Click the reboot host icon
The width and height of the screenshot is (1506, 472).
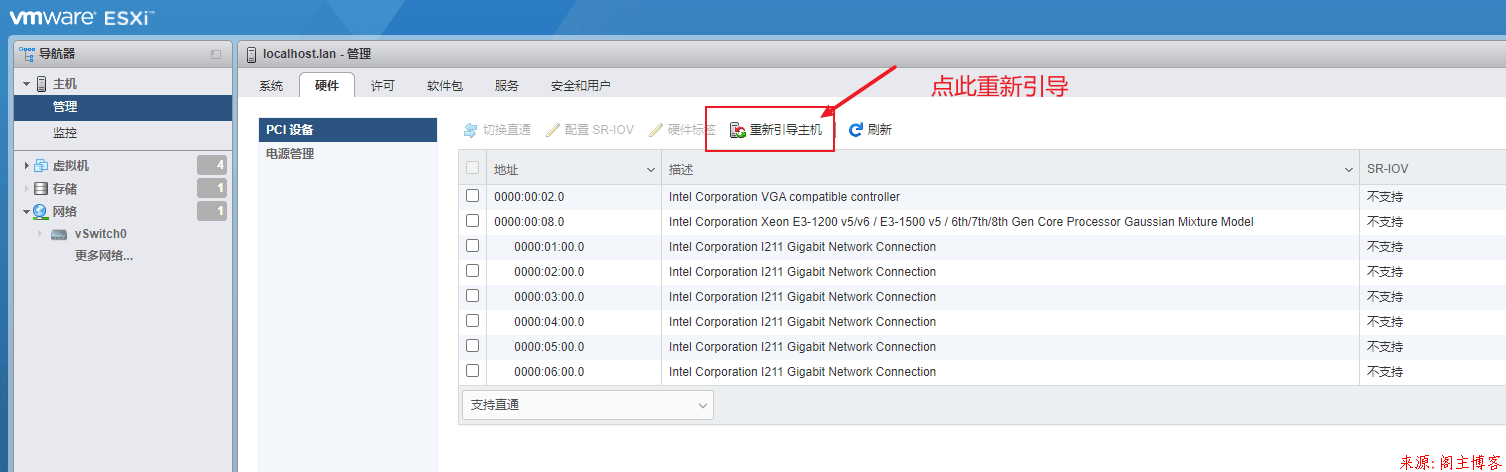pos(738,130)
